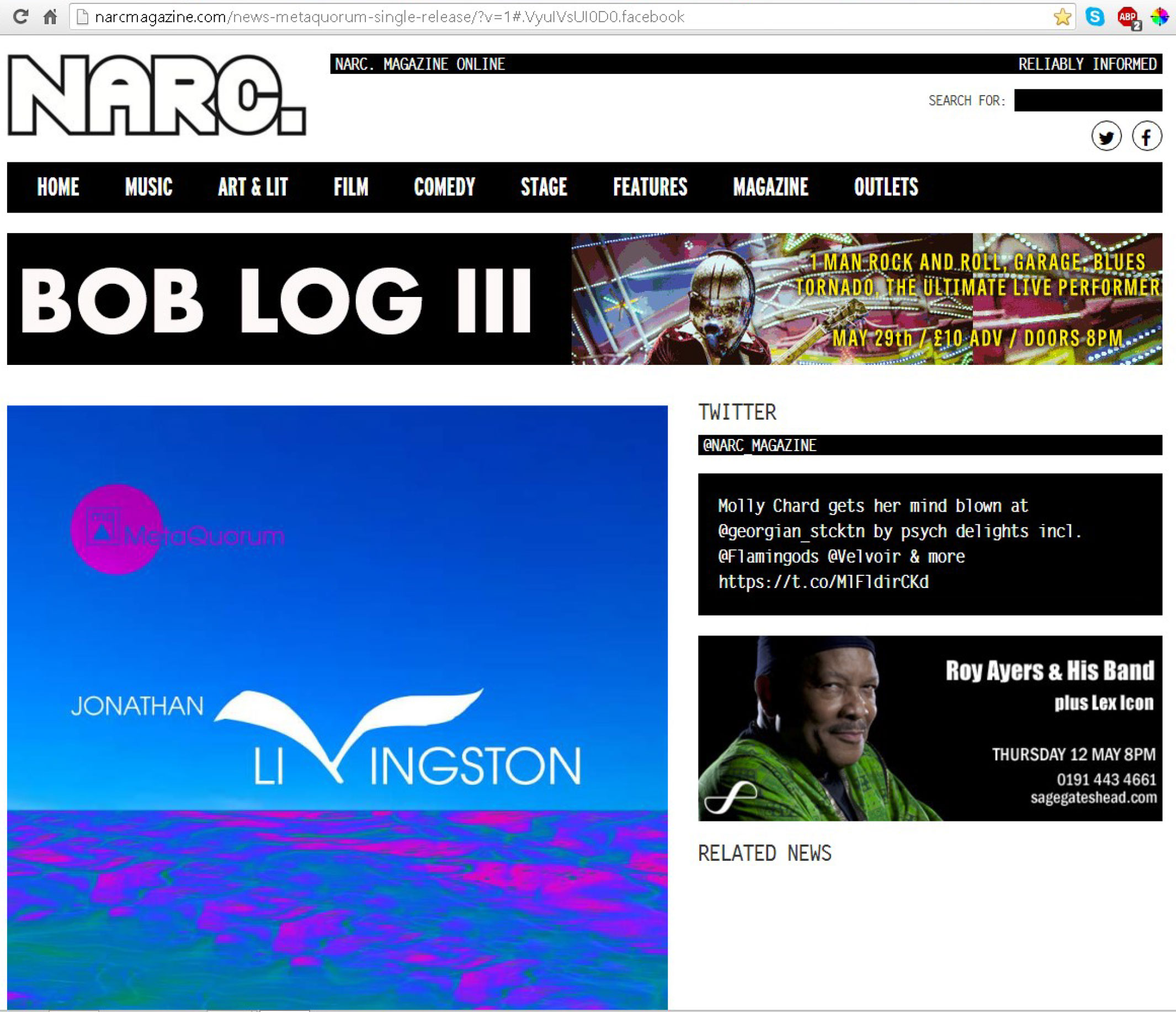The image size is (1176, 1012).
Task: Click the NARC. logo
Action: (157, 96)
